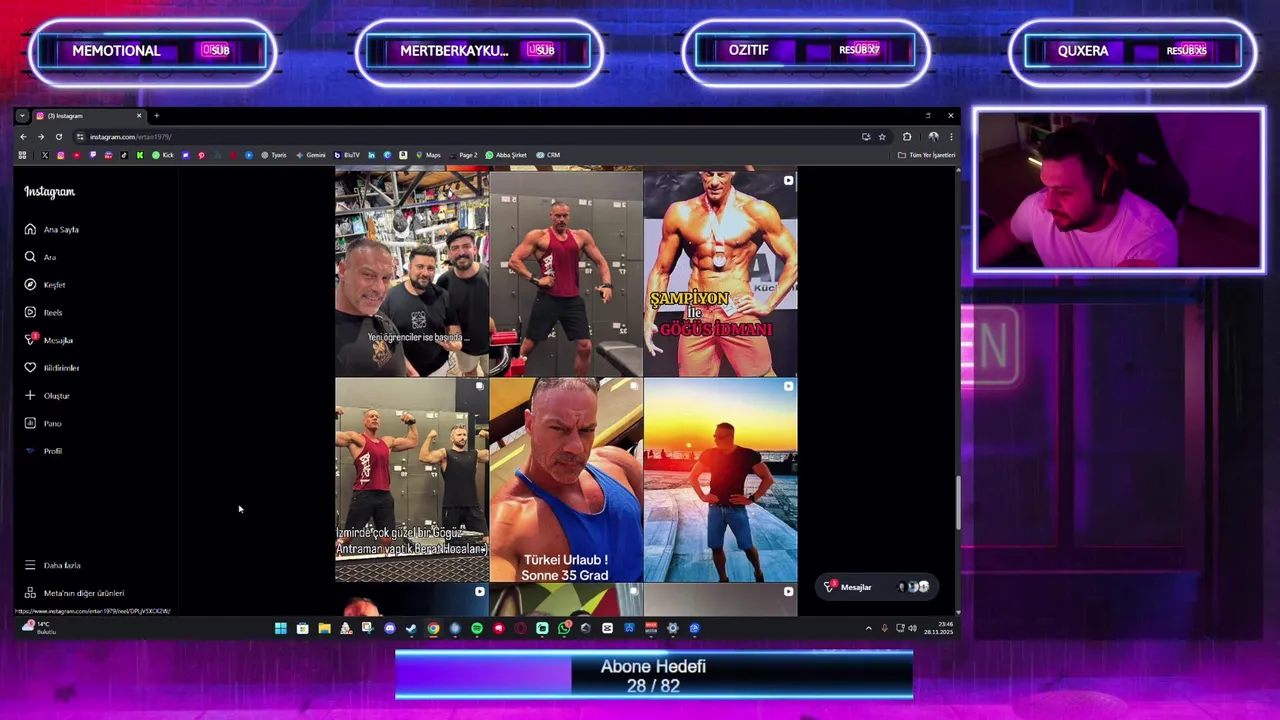Open X bookmark
Screen dimensions: 1280x720
pyautogui.click(x=44, y=155)
